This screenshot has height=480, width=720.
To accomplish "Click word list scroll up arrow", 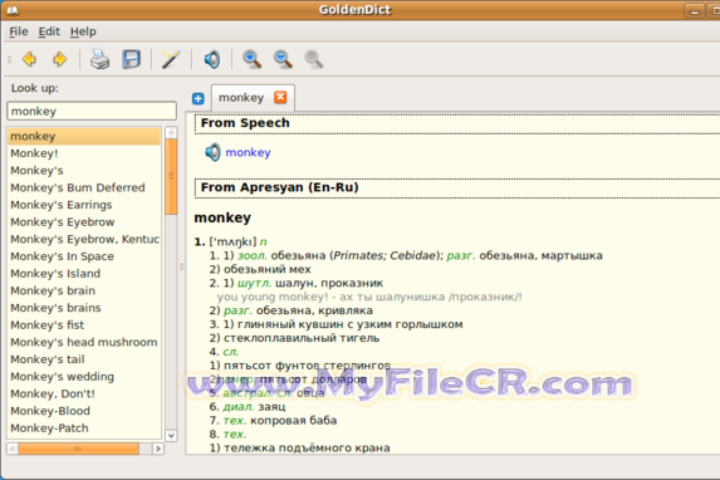I will click(x=171, y=133).
